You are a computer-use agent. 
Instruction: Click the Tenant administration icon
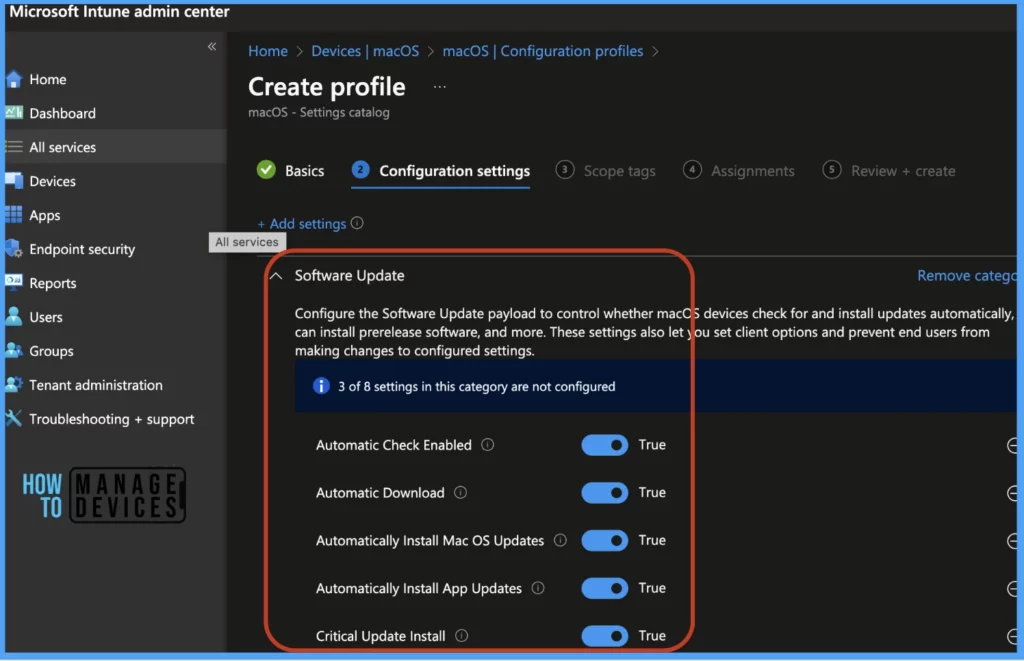click(14, 385)
